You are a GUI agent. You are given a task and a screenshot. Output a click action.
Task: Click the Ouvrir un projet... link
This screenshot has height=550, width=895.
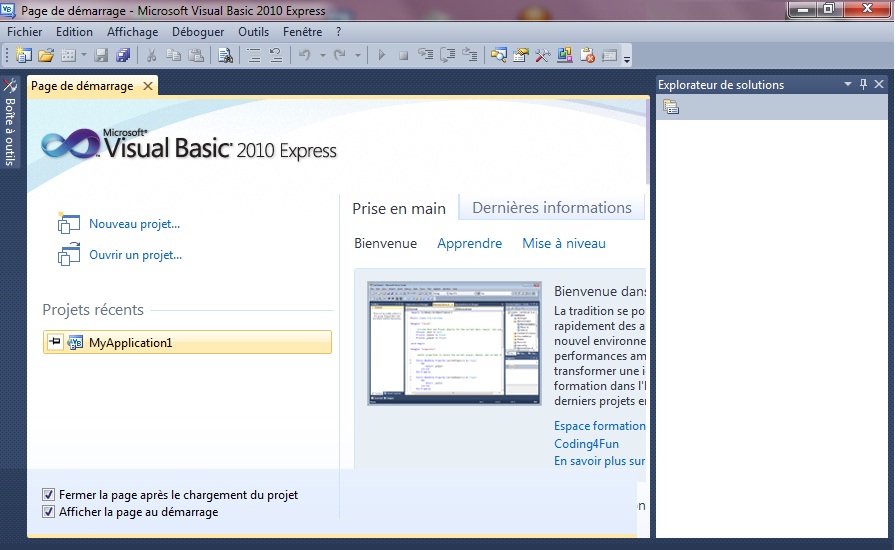click(x=135, y=255)
